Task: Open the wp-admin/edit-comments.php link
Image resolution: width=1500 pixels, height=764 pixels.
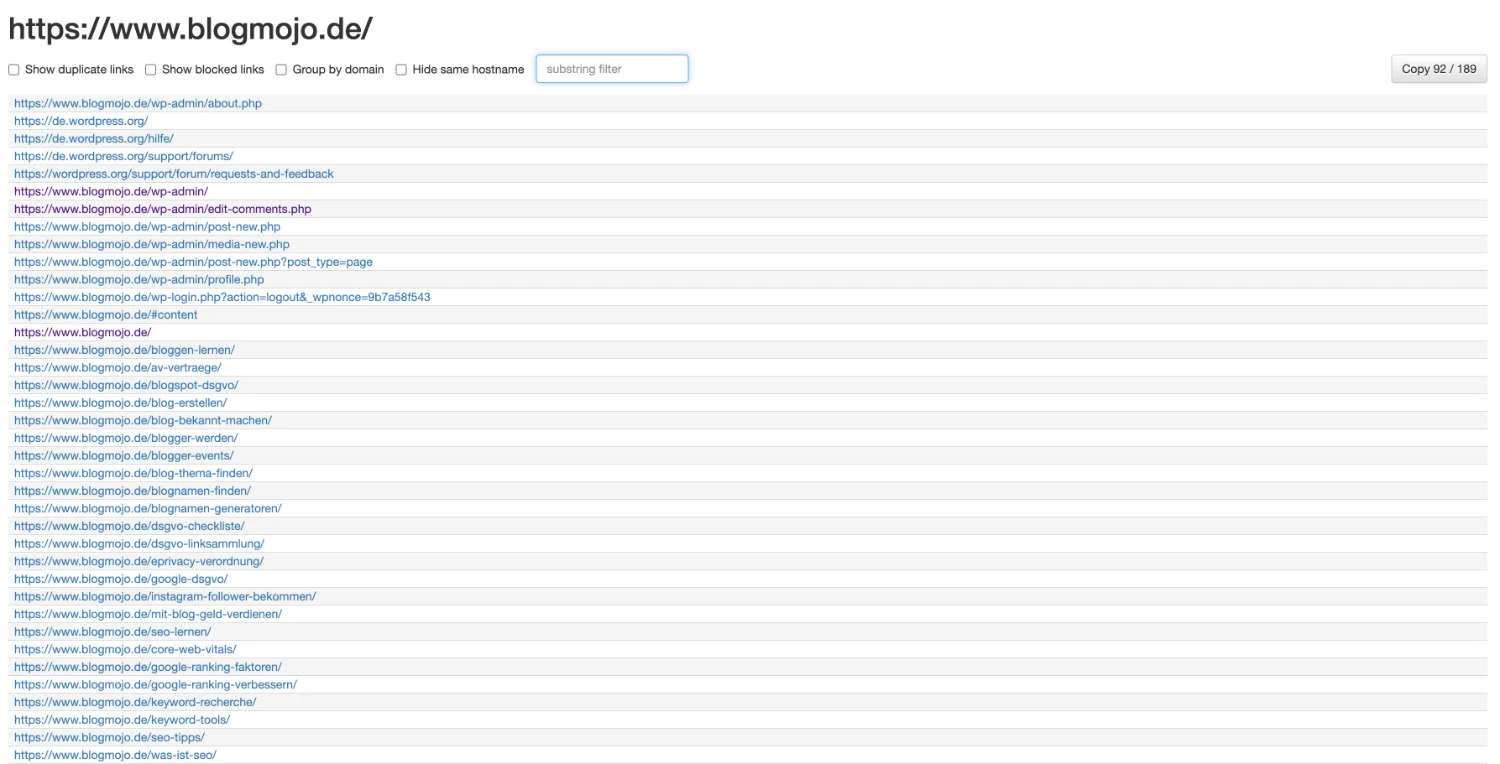Action: pyautogui.click(x=162, y=209)
